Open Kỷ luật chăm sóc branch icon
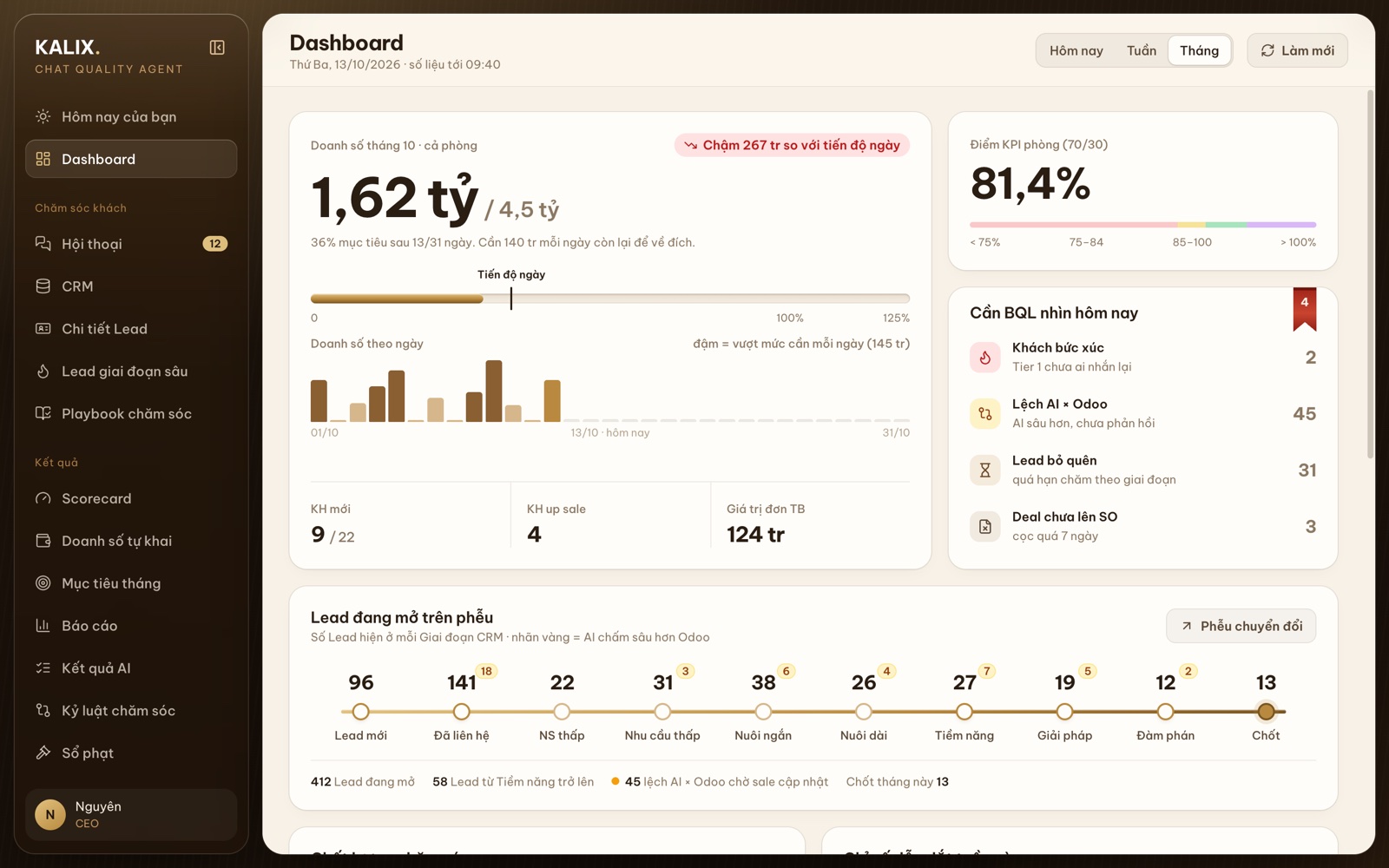1389x868 pixels. click(43, 711)
